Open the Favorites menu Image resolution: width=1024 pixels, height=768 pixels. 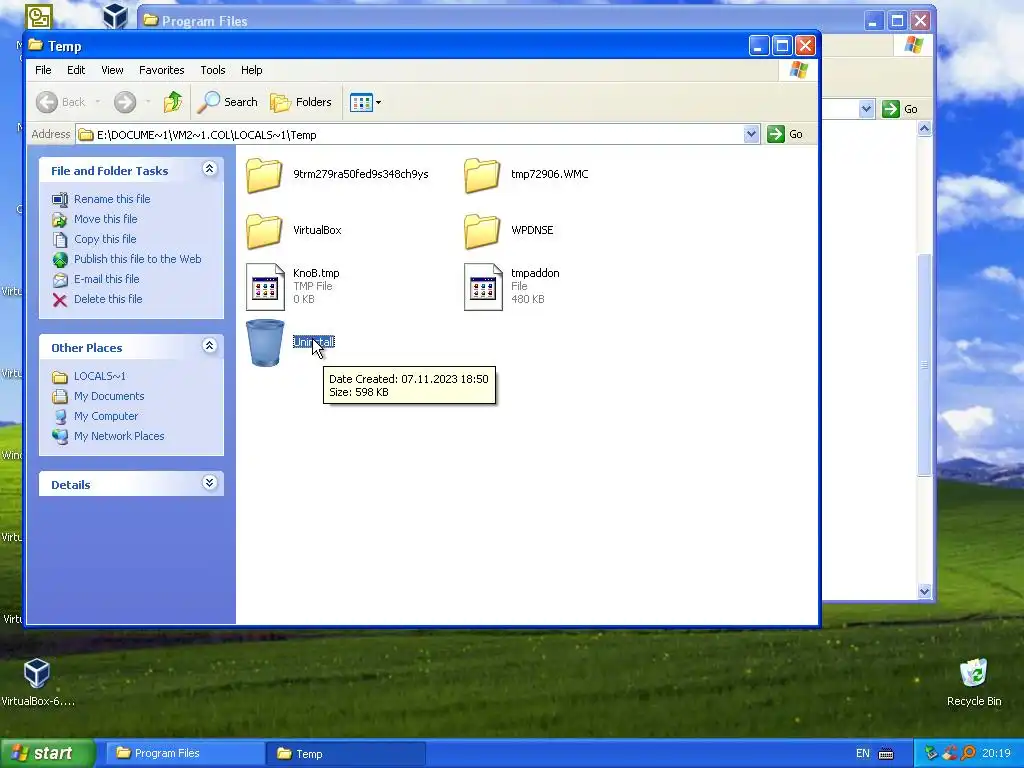pyautogui.click(x=161, y=70)
